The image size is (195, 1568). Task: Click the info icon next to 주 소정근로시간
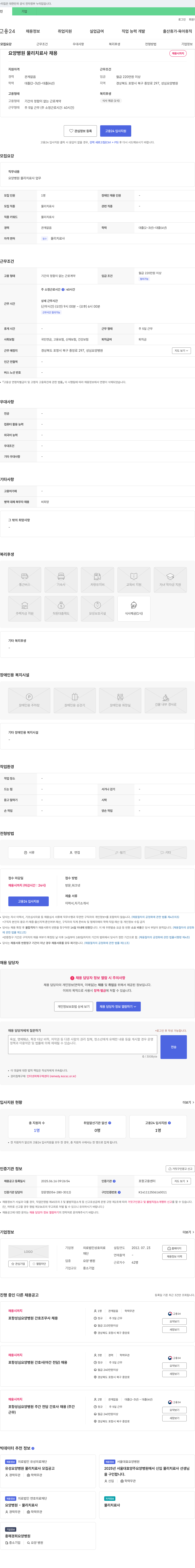(x=63, y=290)
